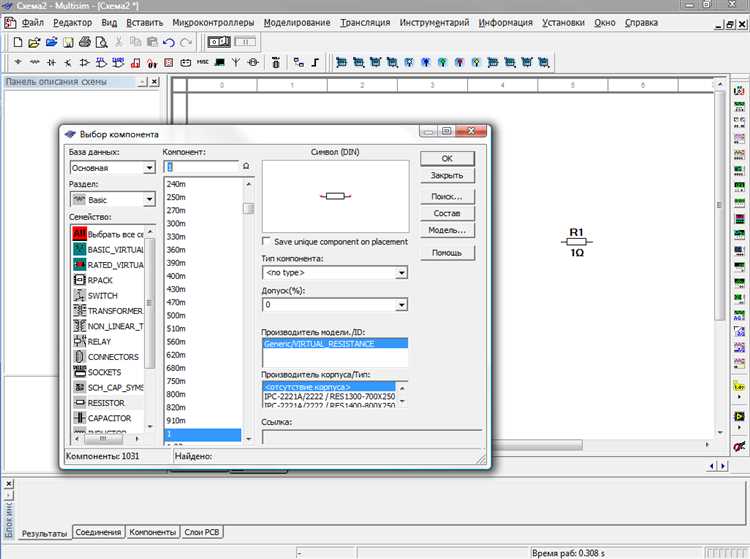This screenshot has height=559, width=750.
Task: Select the Multimeter at top of instruments bar
Action: coord(739,90)
